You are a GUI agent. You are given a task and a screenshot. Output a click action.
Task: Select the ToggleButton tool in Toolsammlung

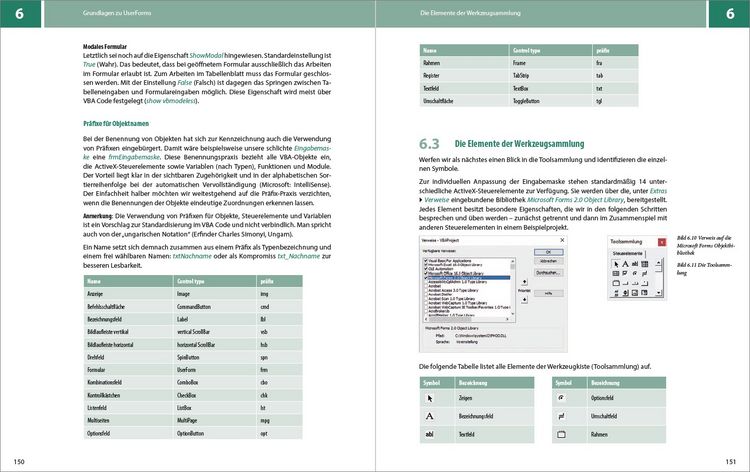pos(644,274)
